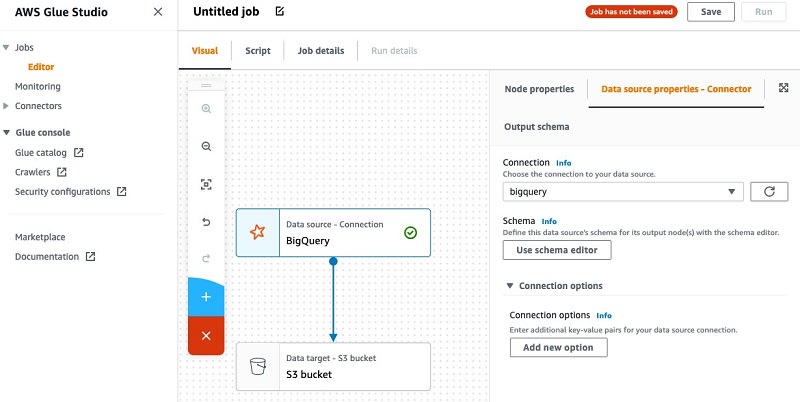Click the BigQuery node output connector dot
The width and height of the screenshot is (800, 402).
click(x=333, y=261)
